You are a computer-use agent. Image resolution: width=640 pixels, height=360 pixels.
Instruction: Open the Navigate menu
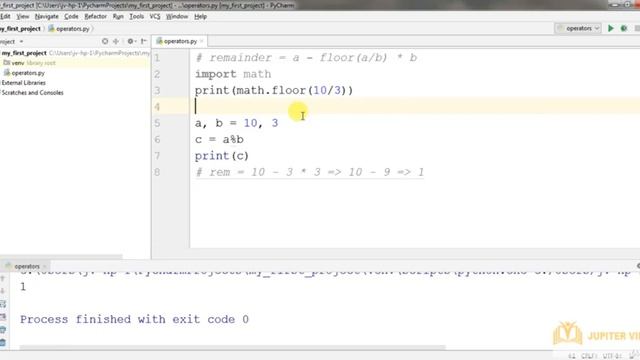(47, 16)
